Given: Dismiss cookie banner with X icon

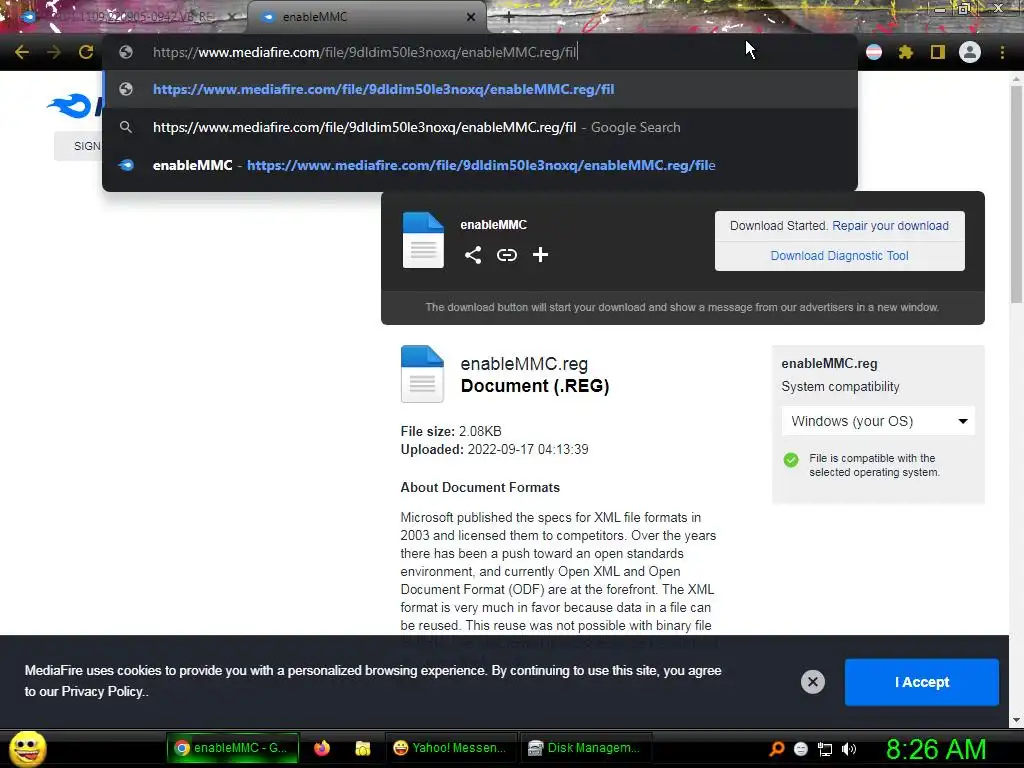Looking at the screenshot, I should tap(812, 682).
